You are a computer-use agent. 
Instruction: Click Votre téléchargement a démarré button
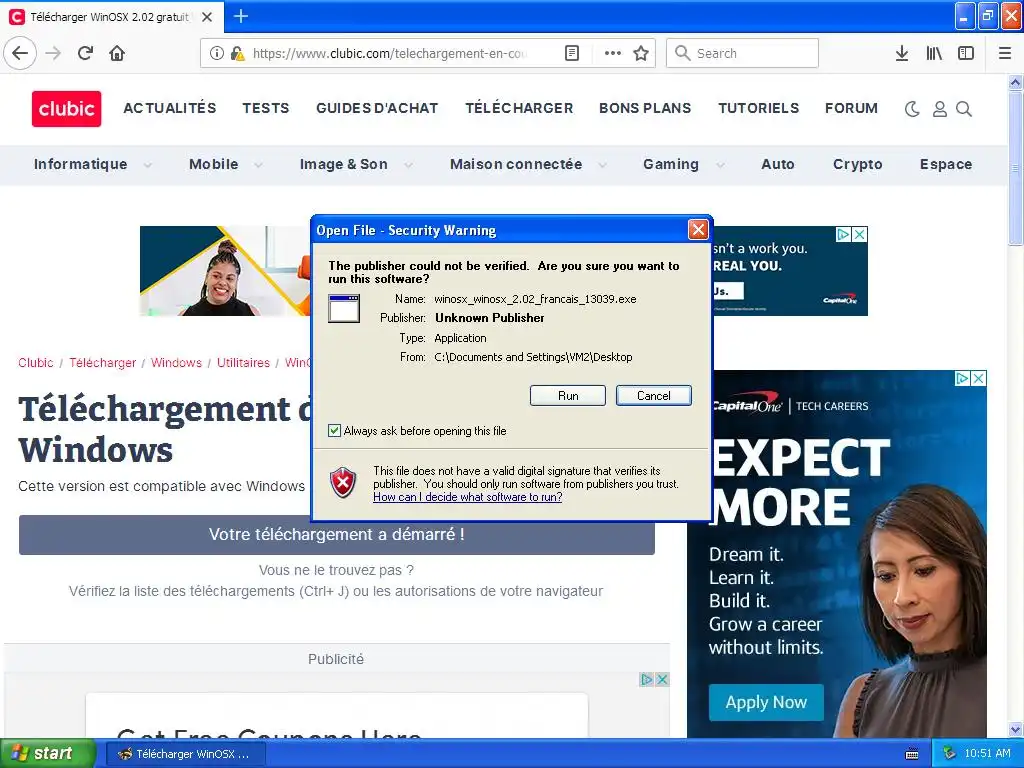[336, 534]
